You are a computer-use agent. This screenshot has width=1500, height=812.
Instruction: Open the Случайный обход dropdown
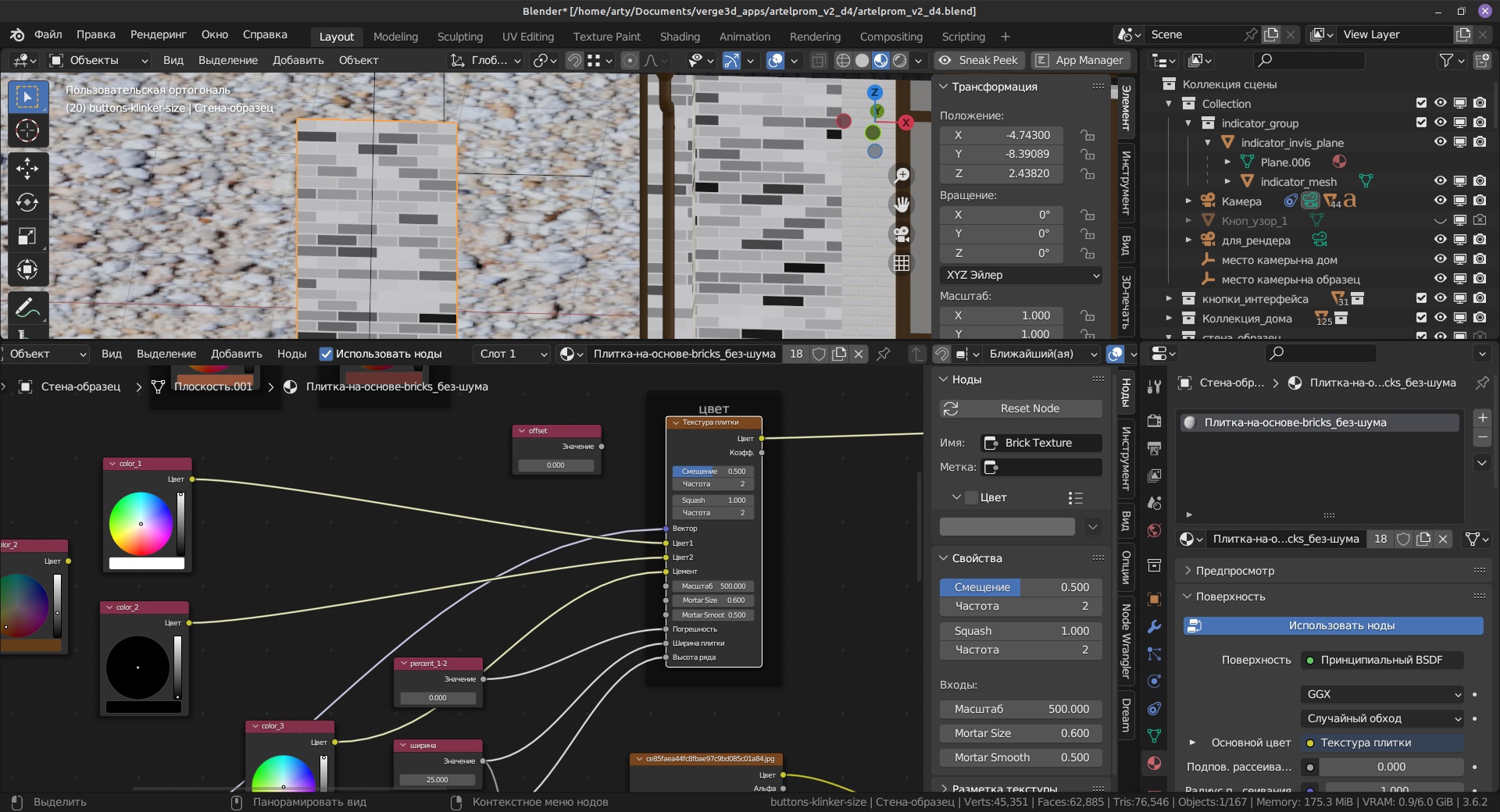(x=1381, y=718)
